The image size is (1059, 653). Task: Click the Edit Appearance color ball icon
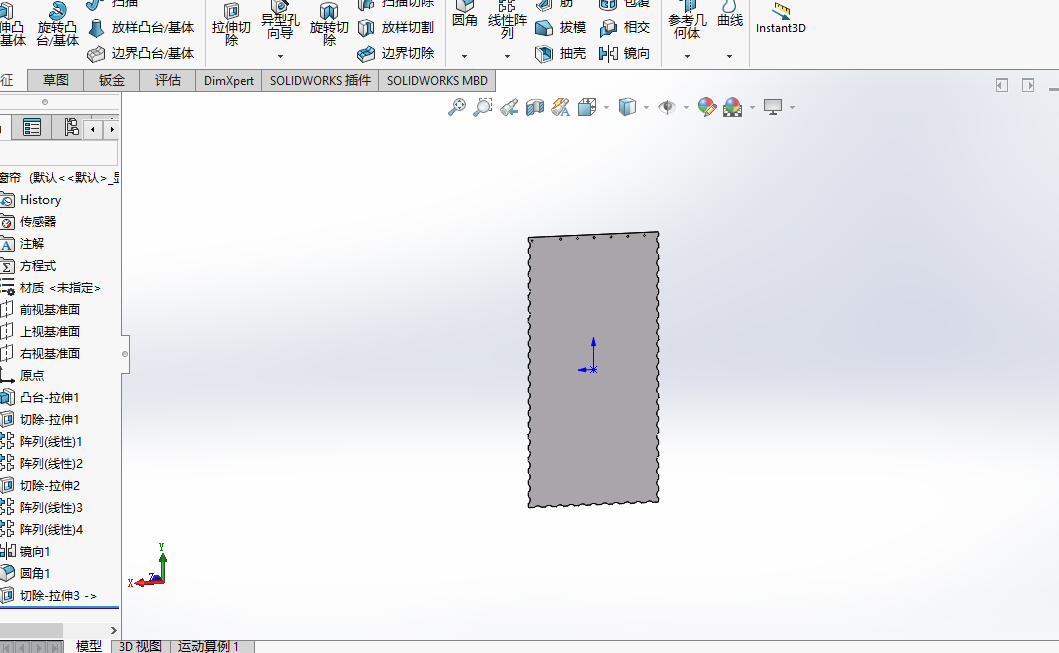coord(706,107)
